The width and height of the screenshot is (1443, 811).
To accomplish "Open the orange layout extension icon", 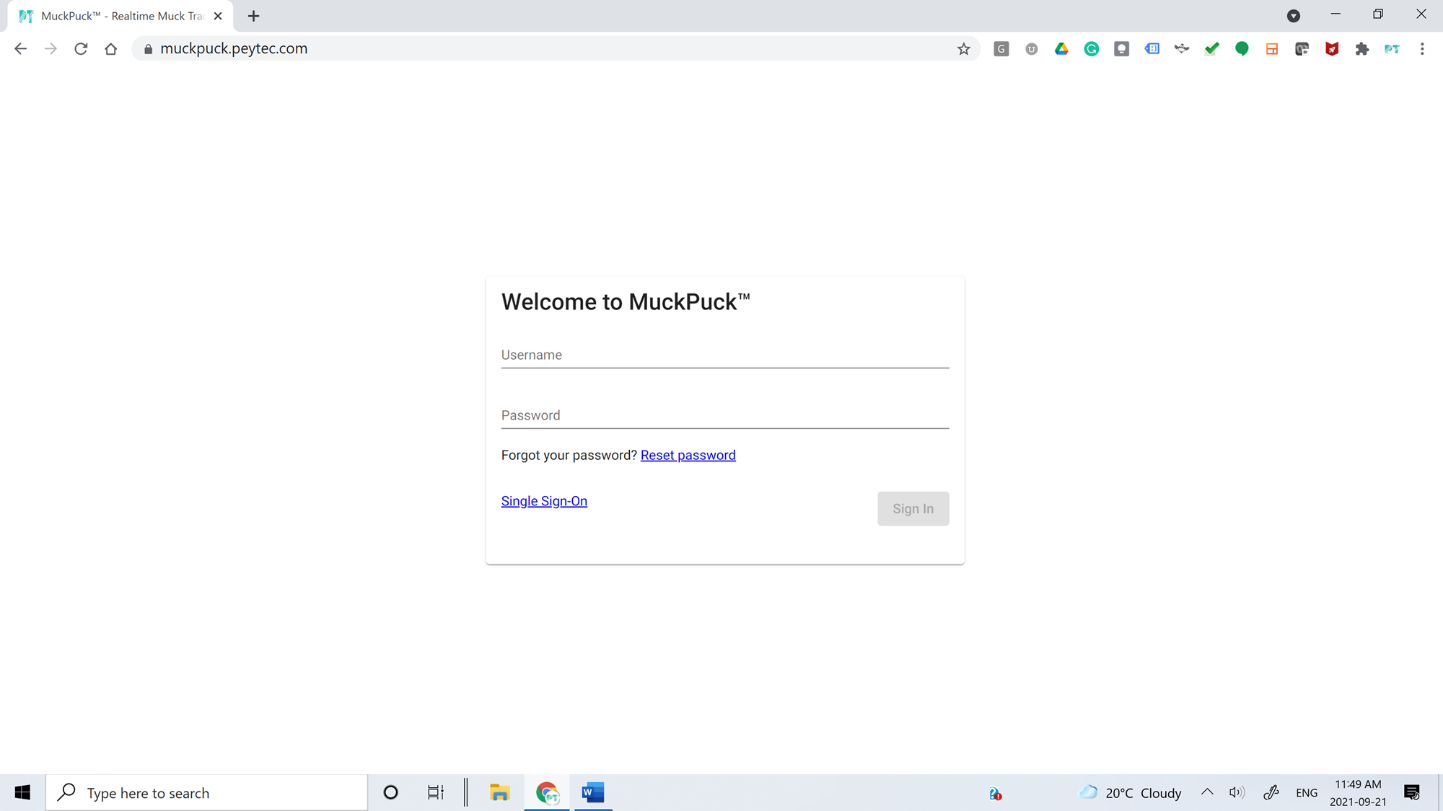I will click(1272, 49).
